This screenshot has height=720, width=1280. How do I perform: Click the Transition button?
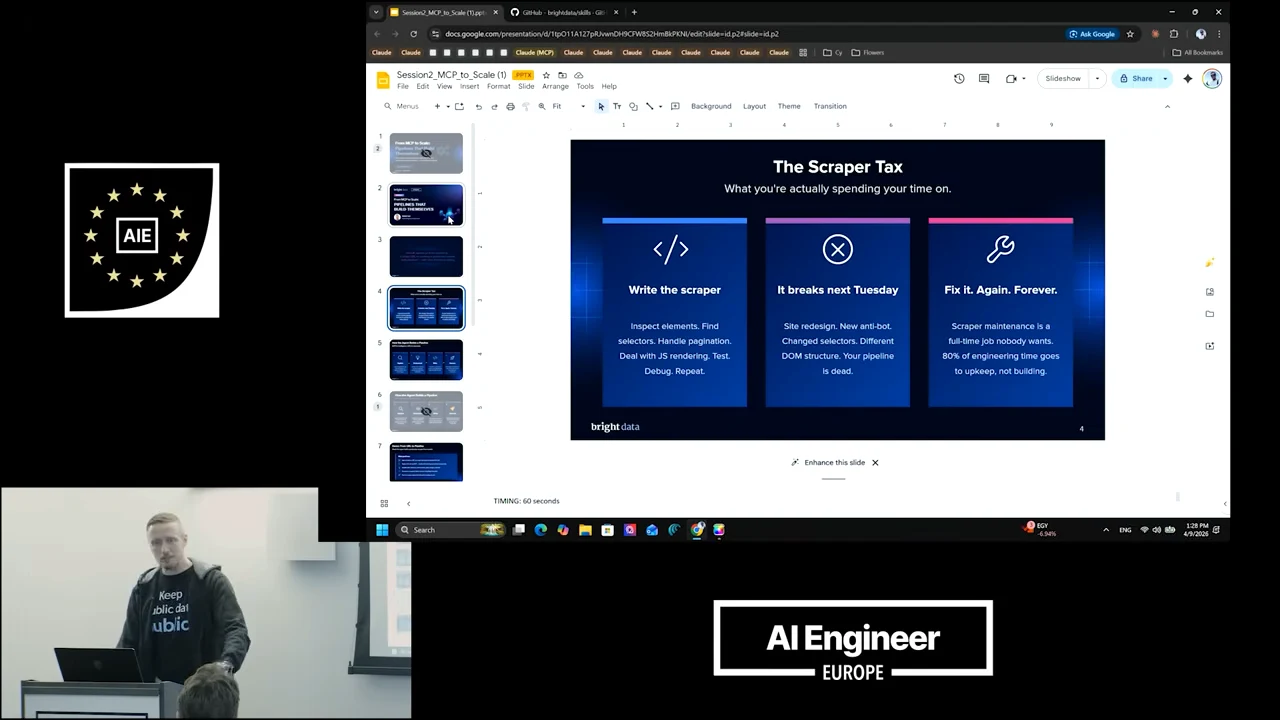[x=830, y=106]
